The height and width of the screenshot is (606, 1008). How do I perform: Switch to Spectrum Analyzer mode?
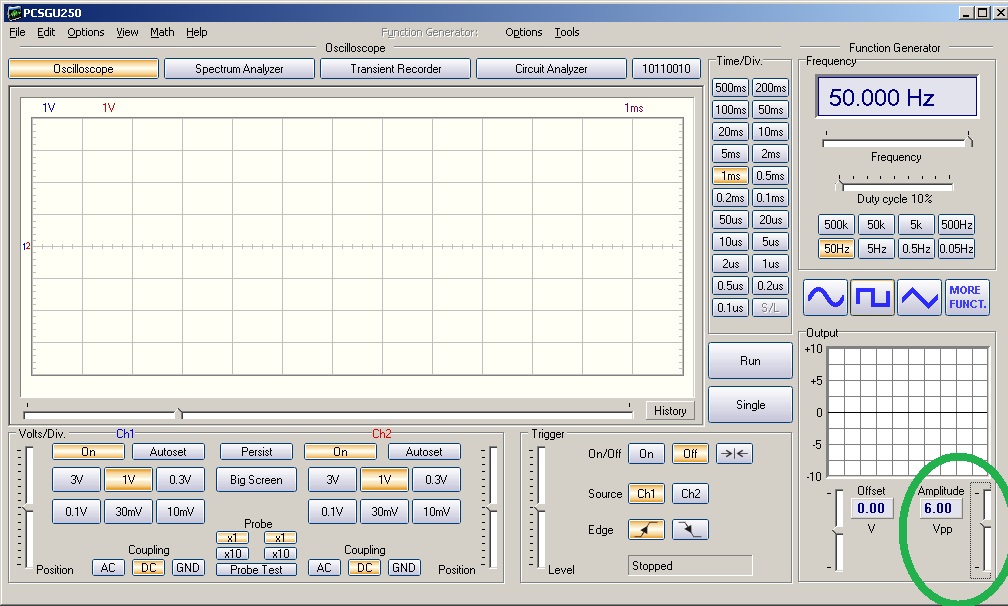pos(239,69)
